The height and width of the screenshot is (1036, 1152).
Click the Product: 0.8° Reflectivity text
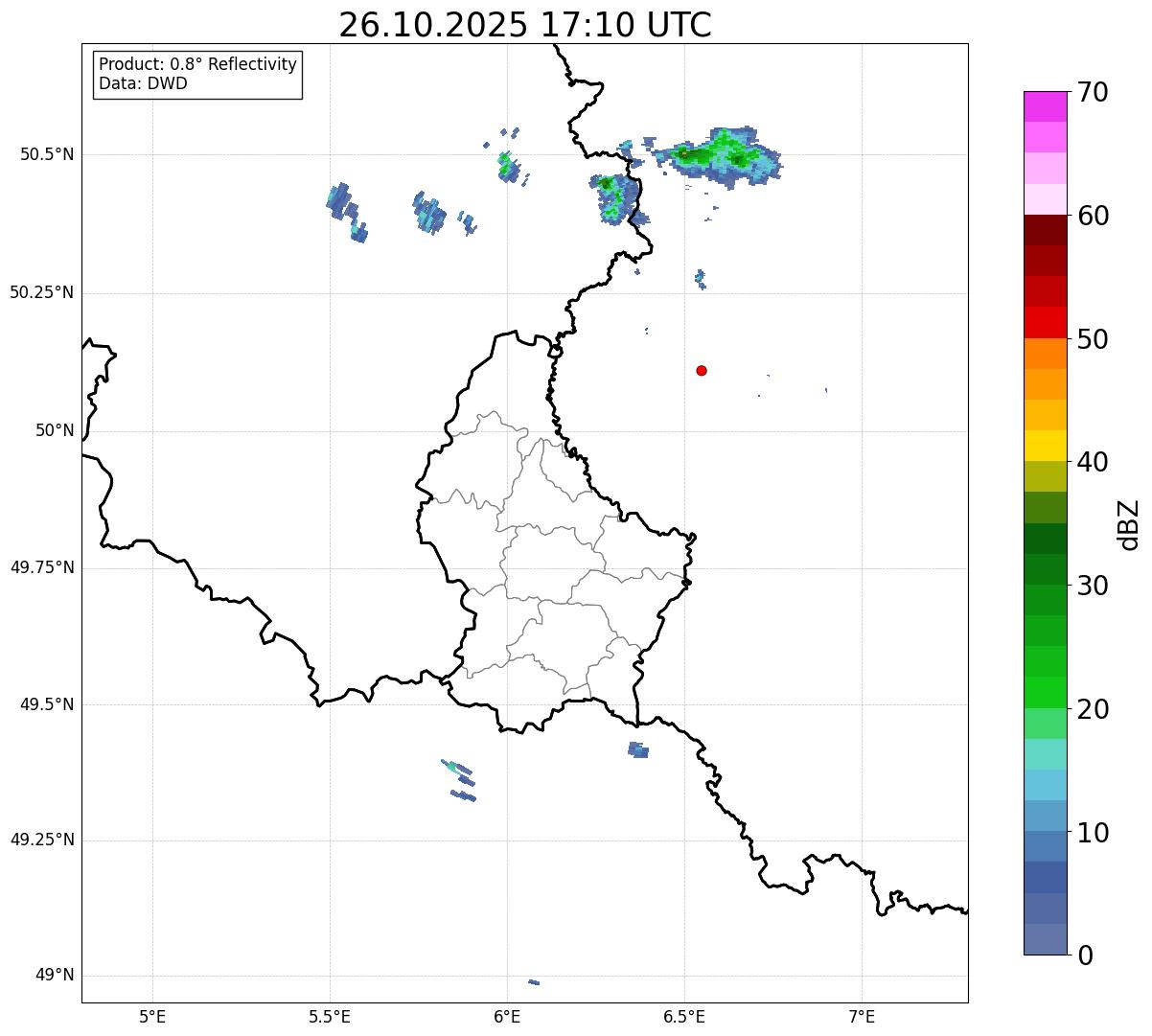(x=197, y=64)
